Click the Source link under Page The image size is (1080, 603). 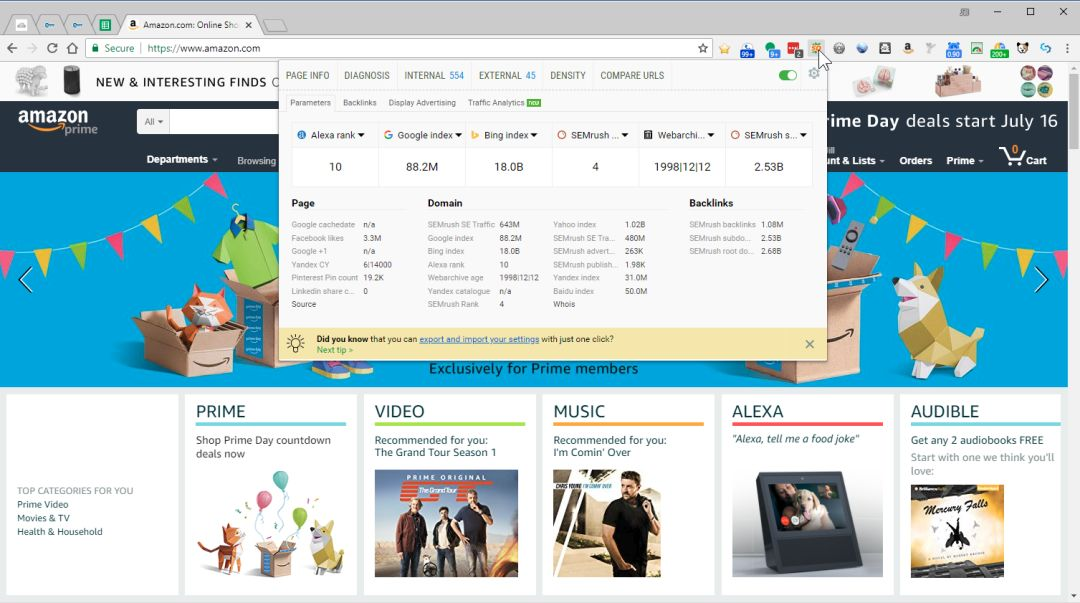304,304
